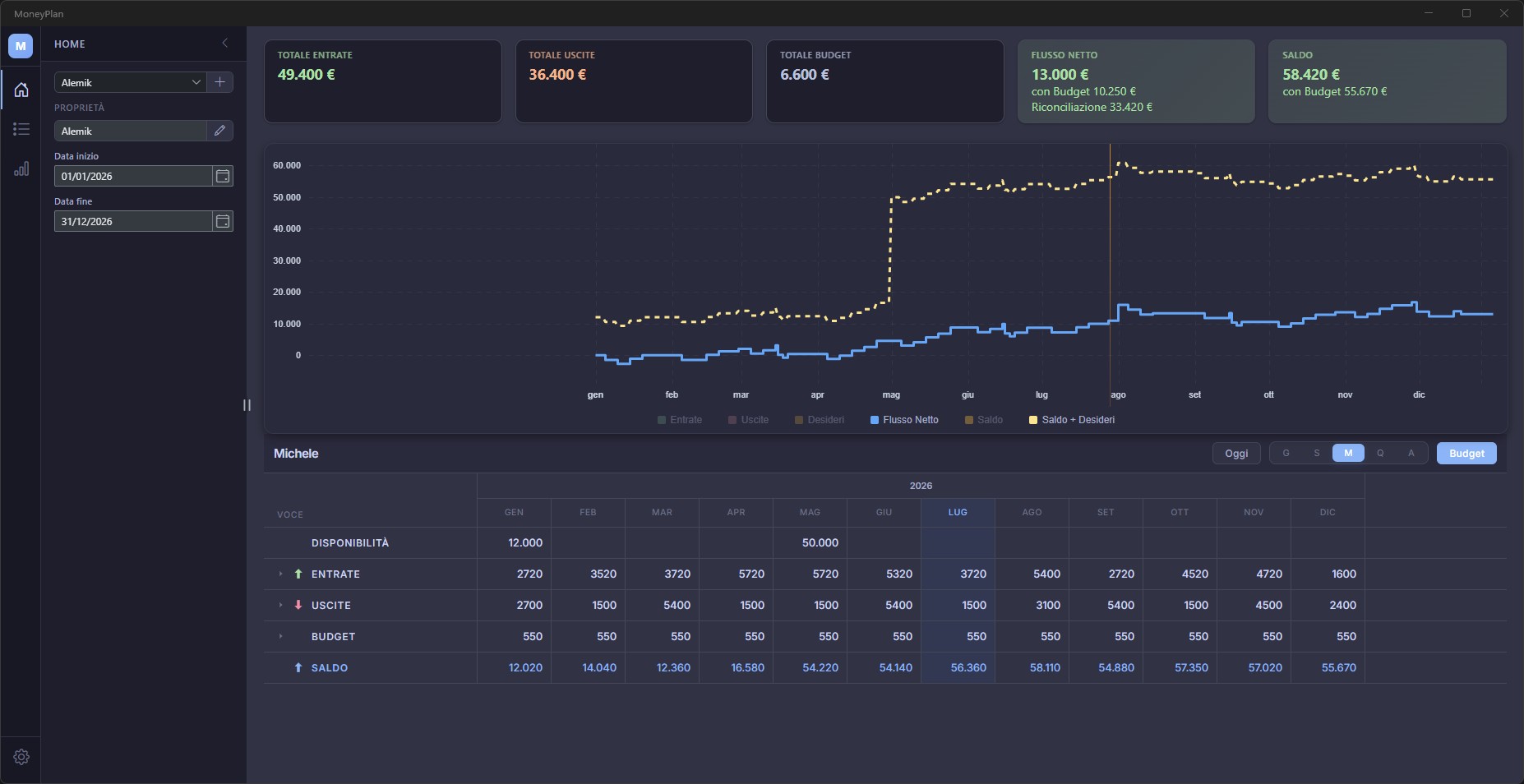The image size is (1524, 784).
Task: Switch period to Q granularity
Action: pos(1380,454)
